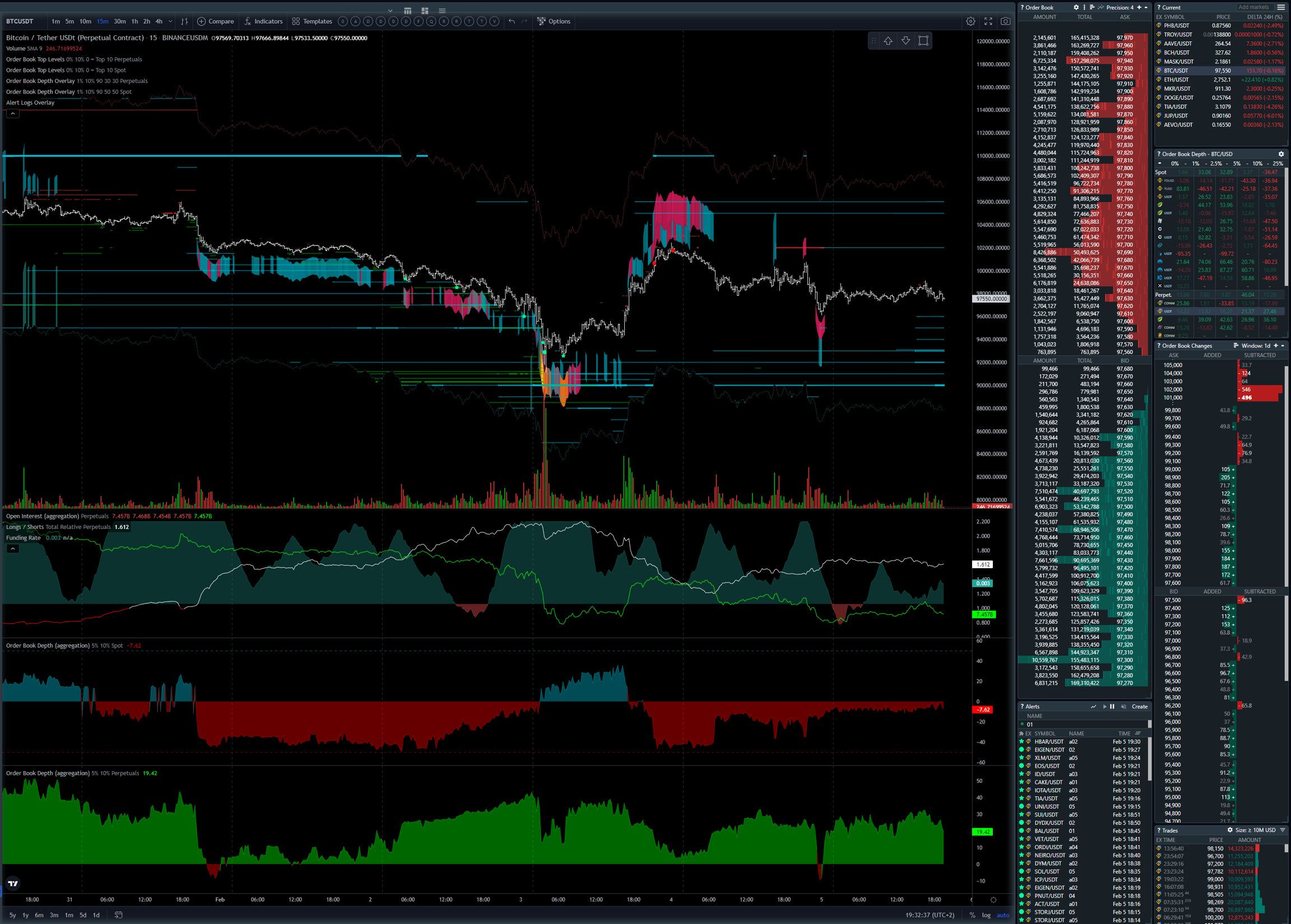The height and width of the screenshot is (924, 1291).
Task: Mute alert sounds in Alerts panel
Action: (x=1123, y=707)
